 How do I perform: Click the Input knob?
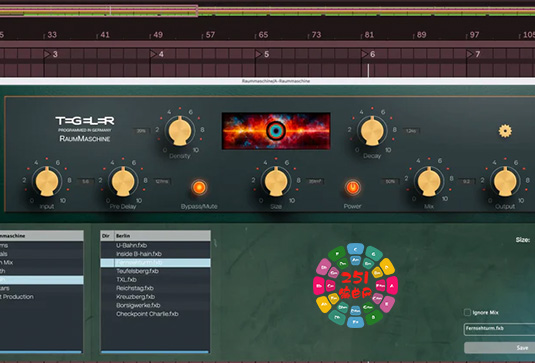47,182
